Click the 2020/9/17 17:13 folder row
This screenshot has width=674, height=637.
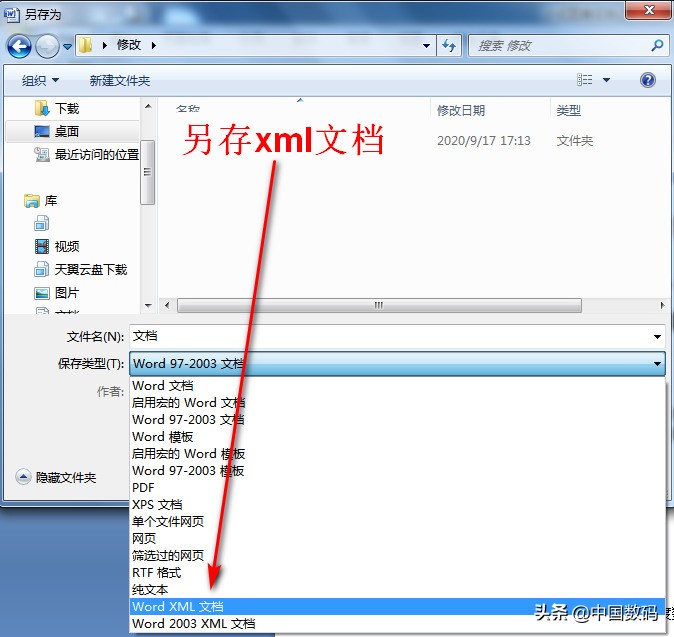pyautogui.click(x=413, y=141)
